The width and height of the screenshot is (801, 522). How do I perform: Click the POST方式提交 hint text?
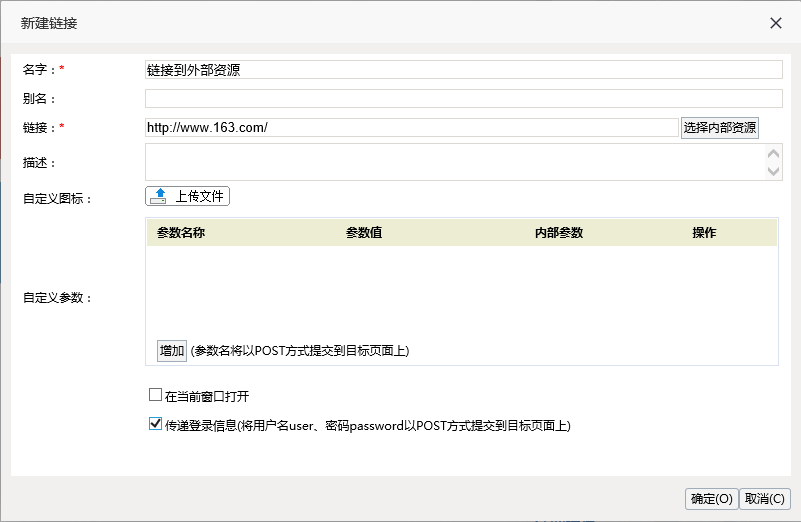(x=300, y=351)
